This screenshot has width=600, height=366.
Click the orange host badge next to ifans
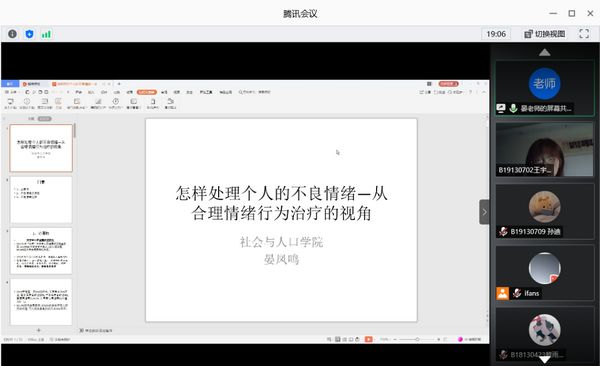[x=502, y=293]
